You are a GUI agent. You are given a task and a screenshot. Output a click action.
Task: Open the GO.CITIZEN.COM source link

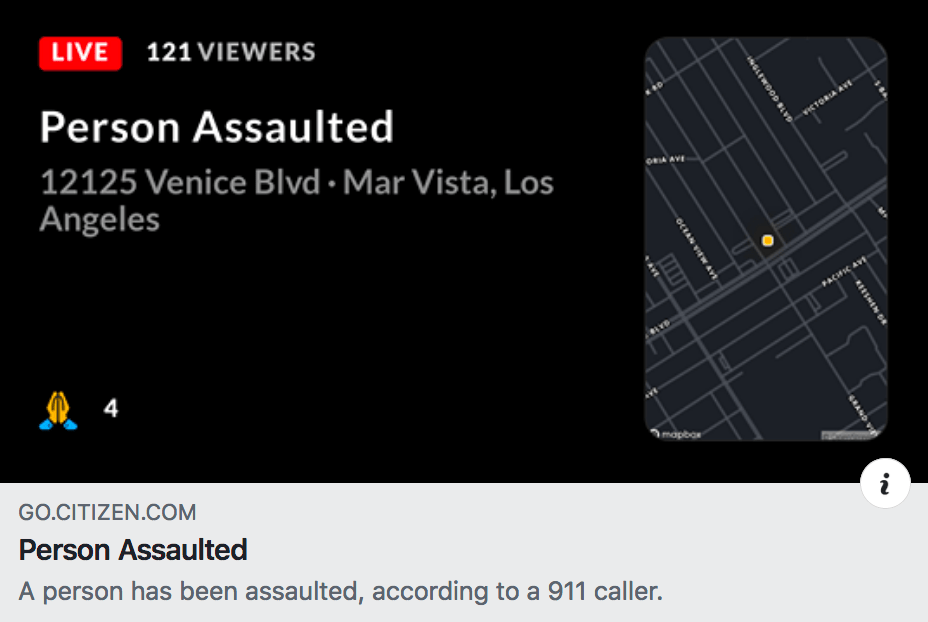click(107, 513)
